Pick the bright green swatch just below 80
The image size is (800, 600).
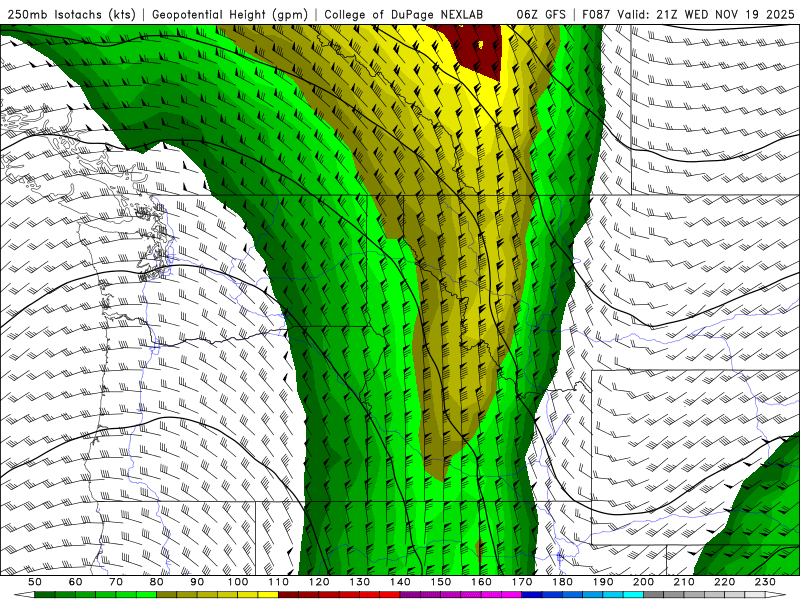(146, 595)
